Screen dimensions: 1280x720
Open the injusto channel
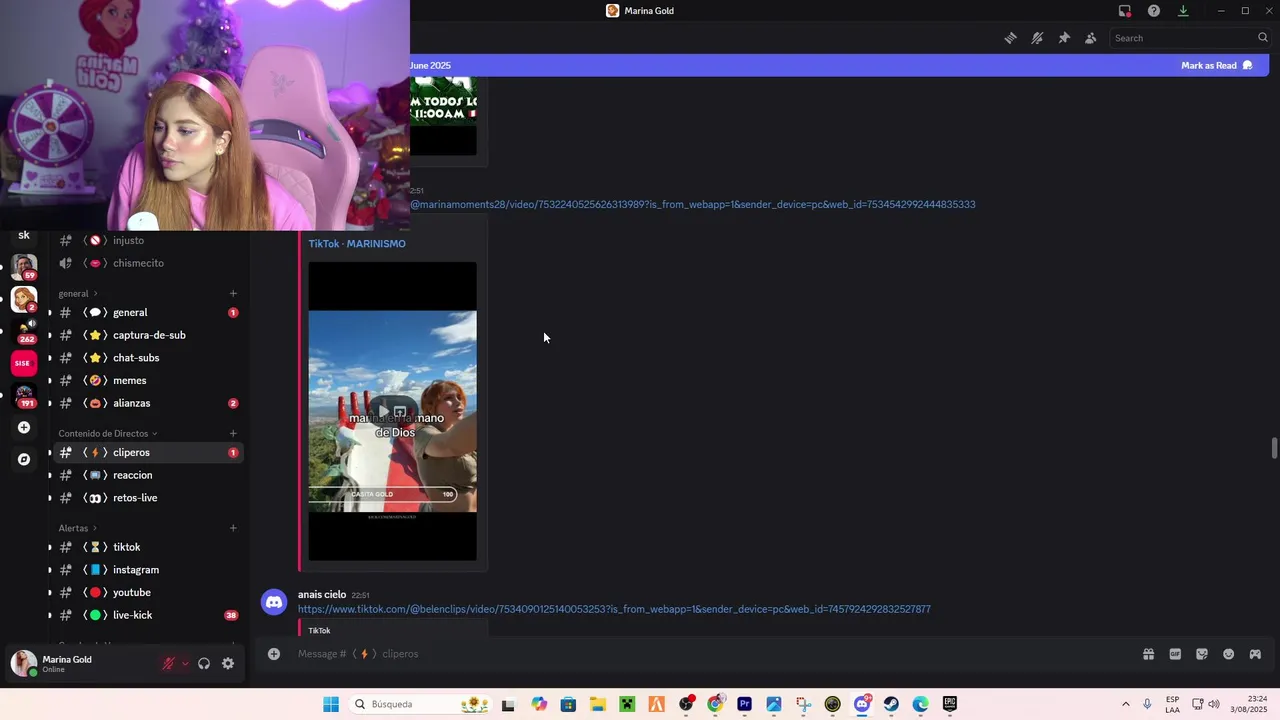pyautogui.click(x=147, y=240)
